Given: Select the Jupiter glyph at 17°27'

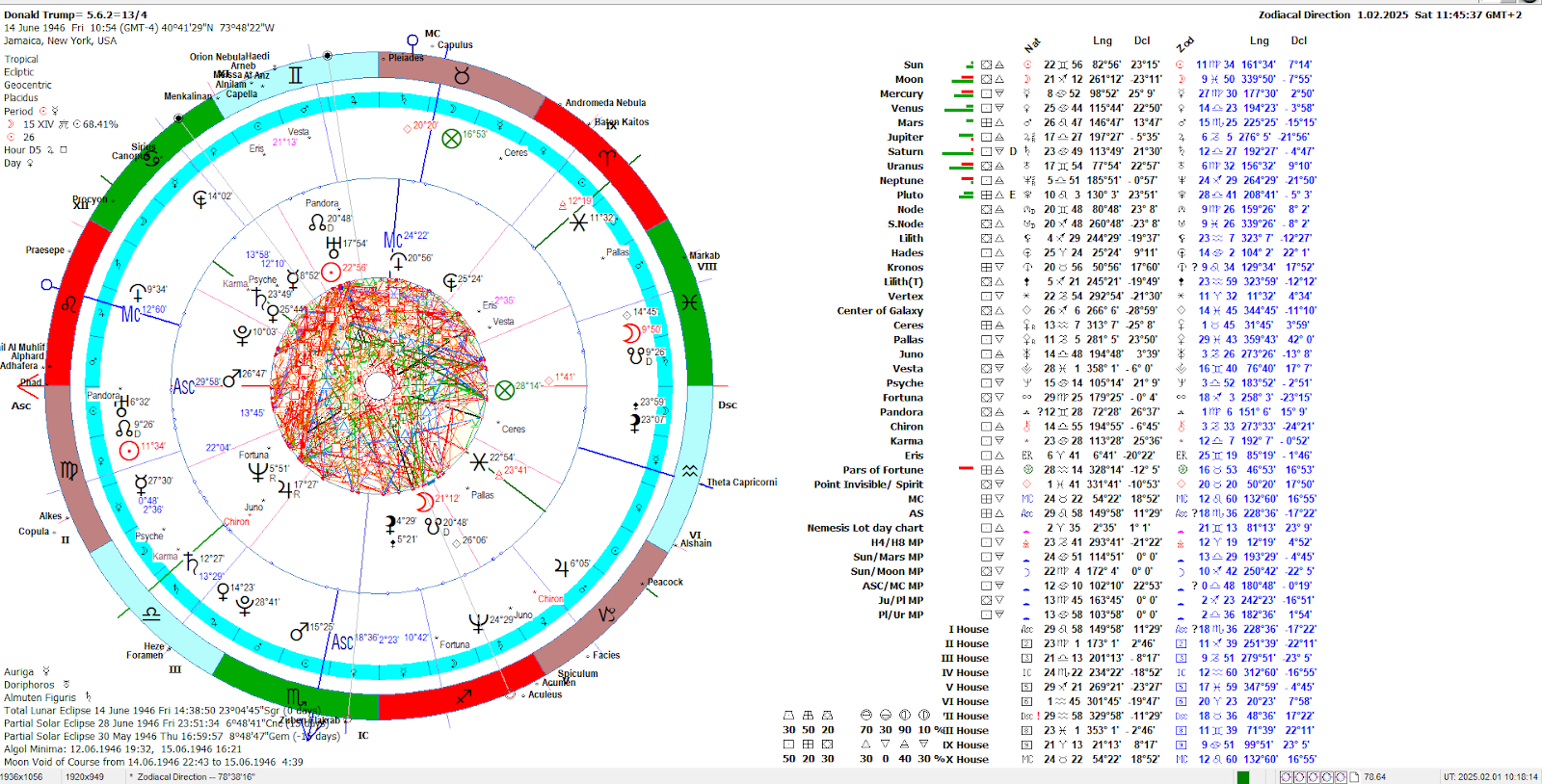Looking at the screenshot, I should pos(285,488).
